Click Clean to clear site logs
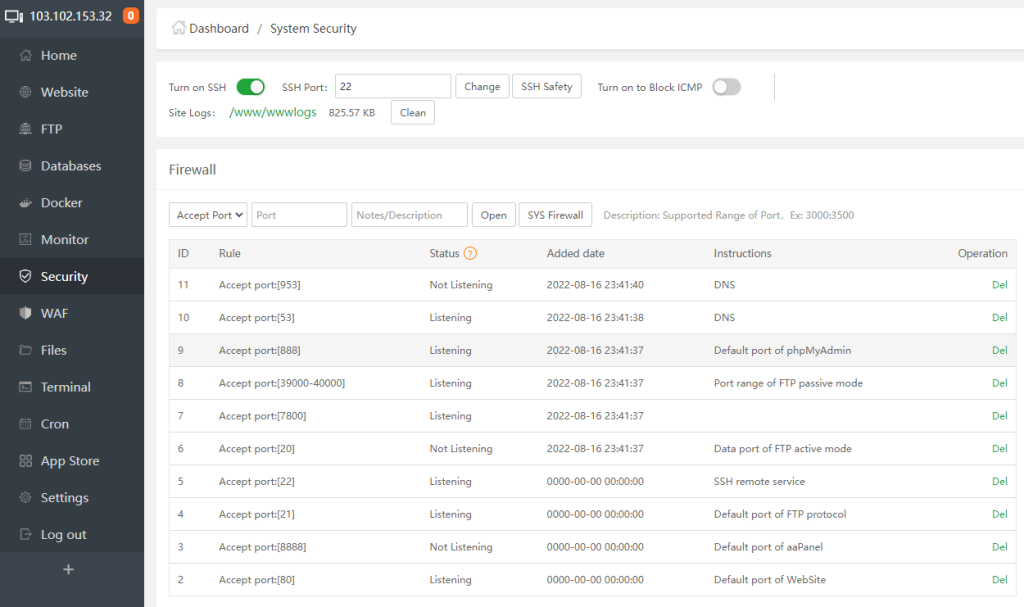The width and height of the screenshot is (1024, 607). click(x=412, y=113)
